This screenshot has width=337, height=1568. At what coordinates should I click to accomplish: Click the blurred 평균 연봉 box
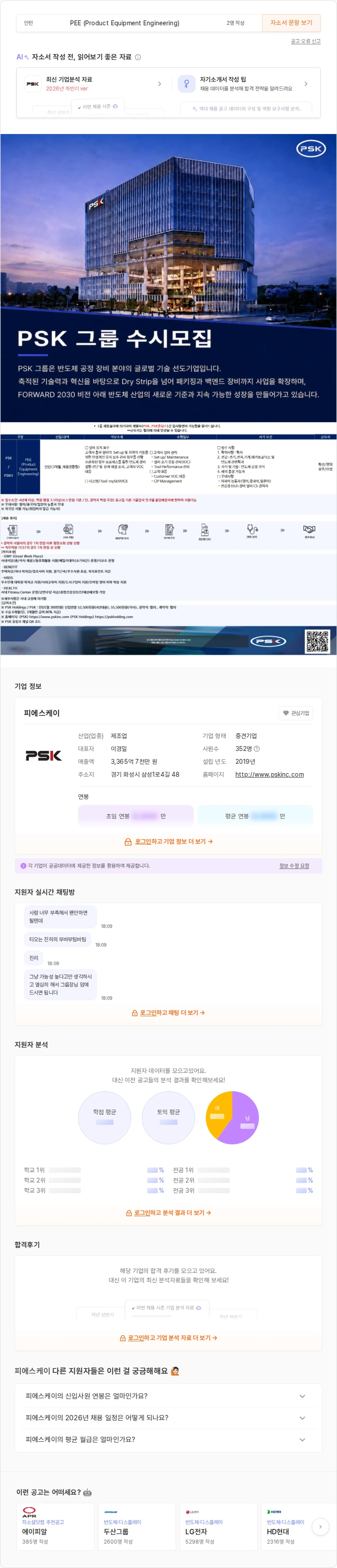(x=255, y=816)
